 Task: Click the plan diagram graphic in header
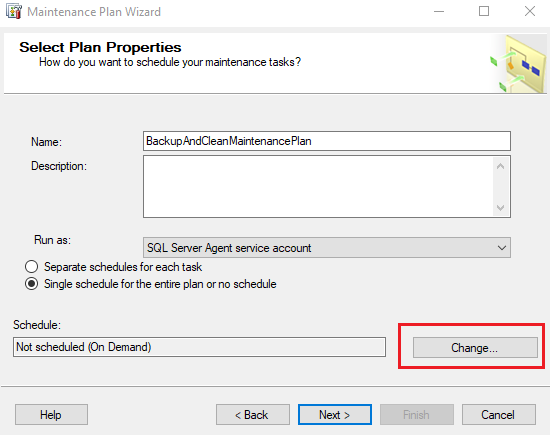[x=518, y=63]
